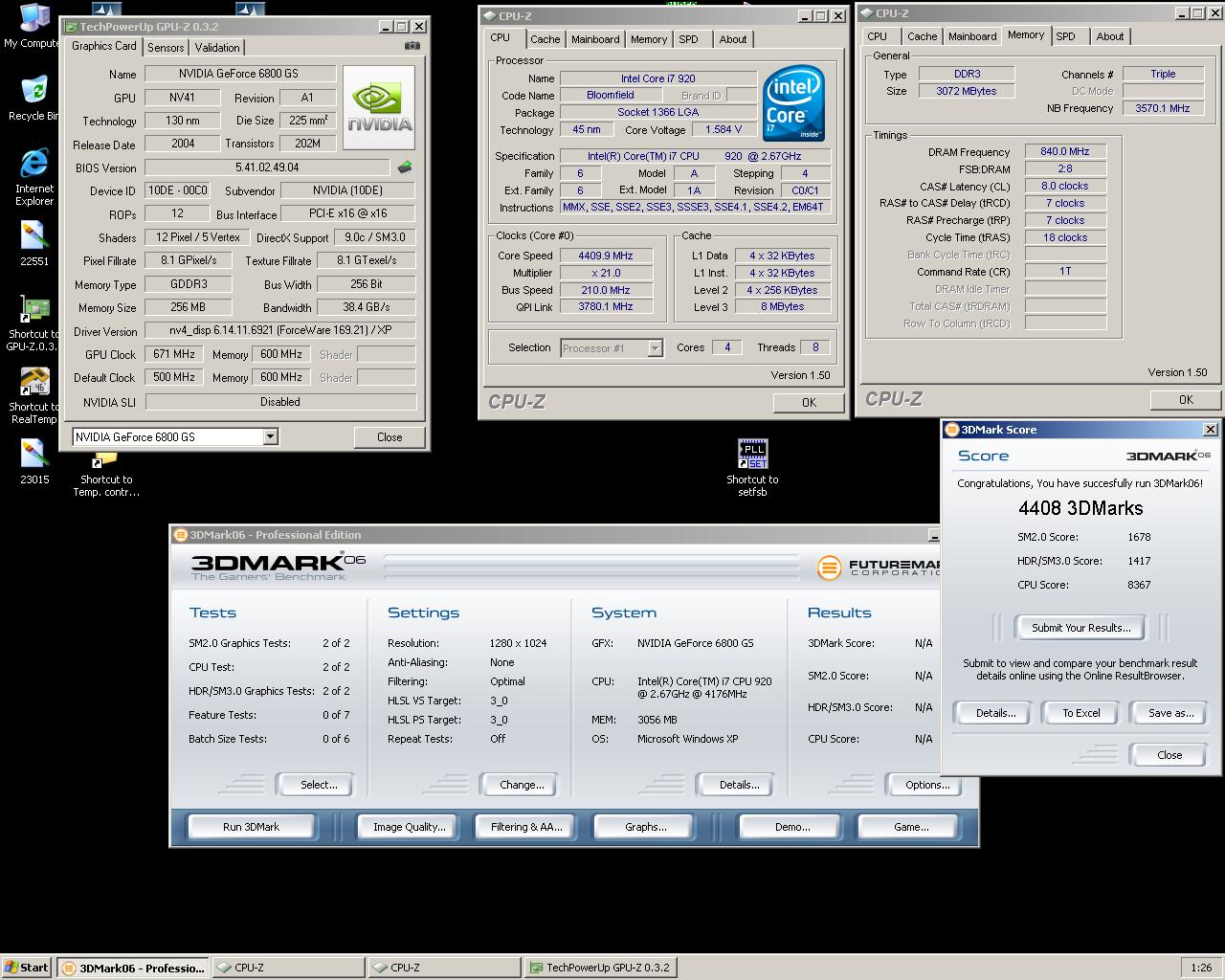The width and height of the screenshot is (1225, 980).
Task: Click the NVIDIA logo in GPU-Z
Action: coord(379,107)
